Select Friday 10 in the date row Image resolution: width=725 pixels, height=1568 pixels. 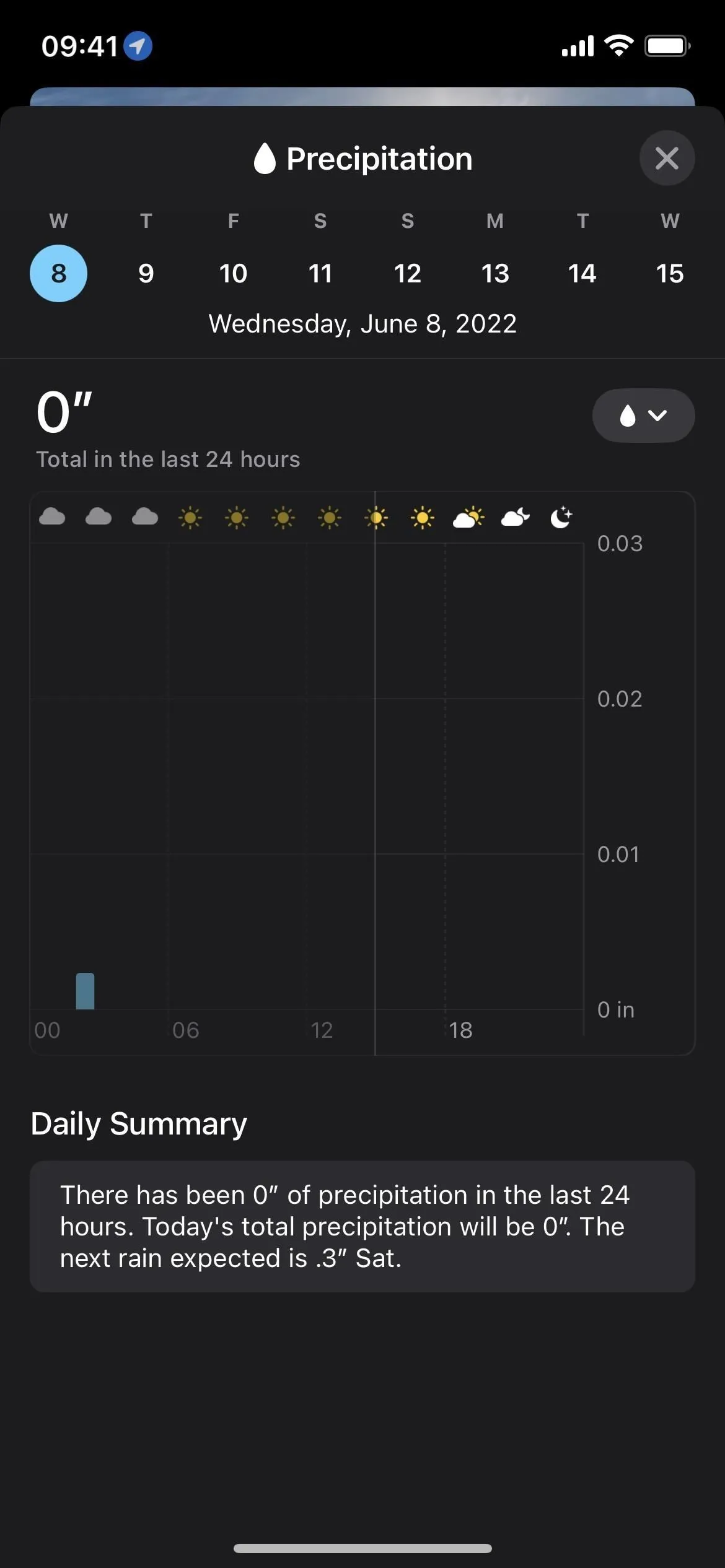pyautogui.click(x=233, y=273)
